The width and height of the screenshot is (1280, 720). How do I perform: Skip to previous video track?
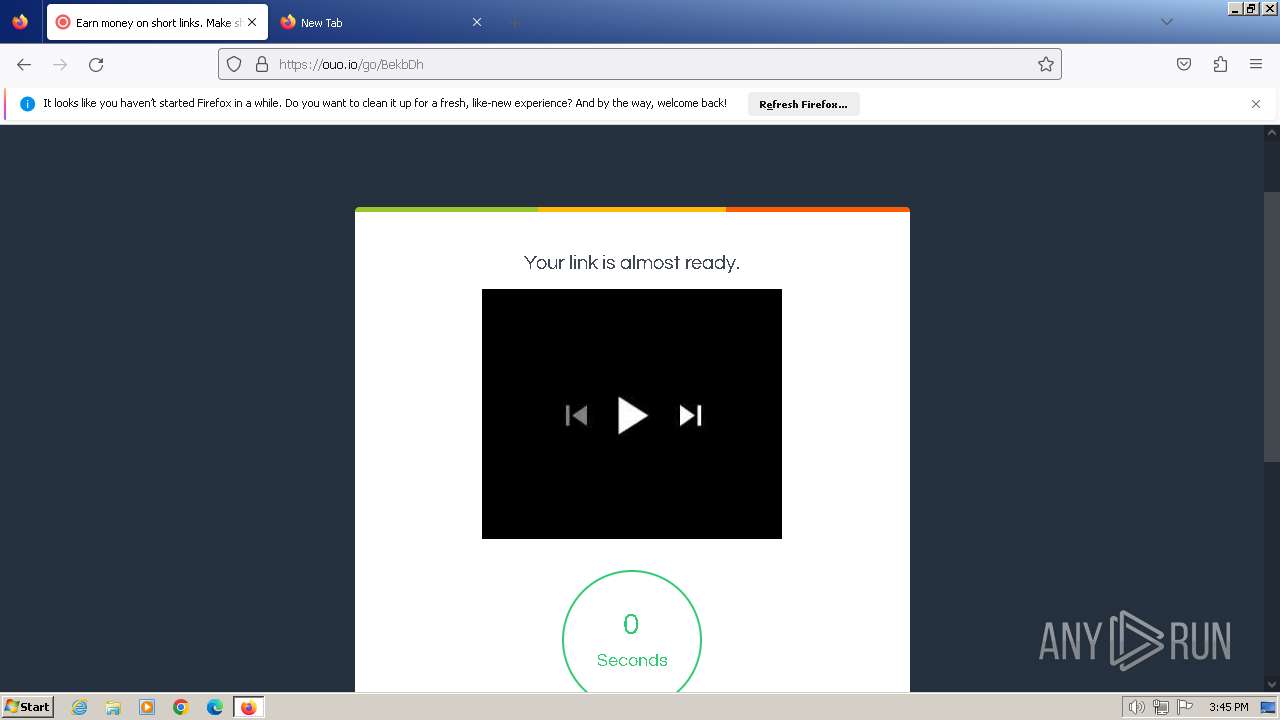click(577, 415)
